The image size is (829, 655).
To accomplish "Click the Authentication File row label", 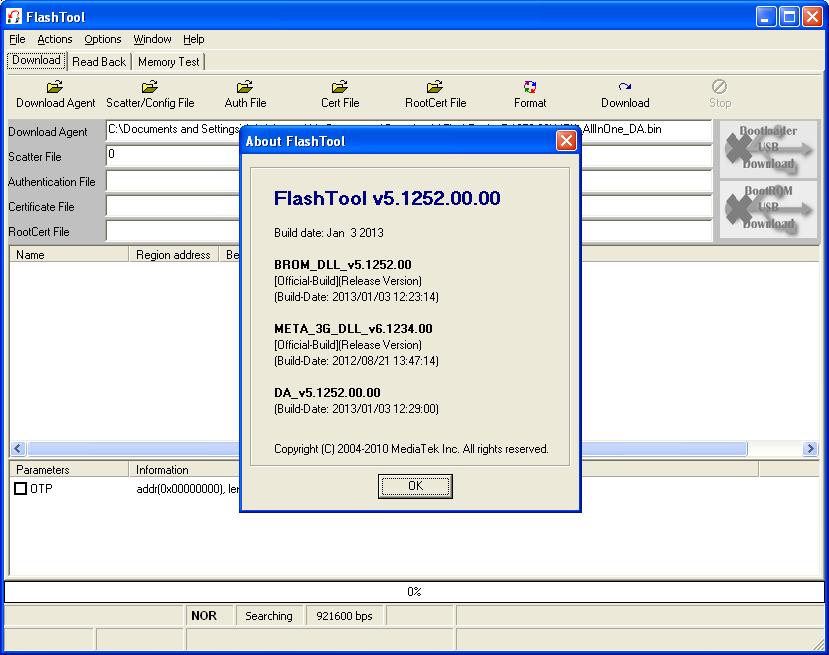I will 52,182.
